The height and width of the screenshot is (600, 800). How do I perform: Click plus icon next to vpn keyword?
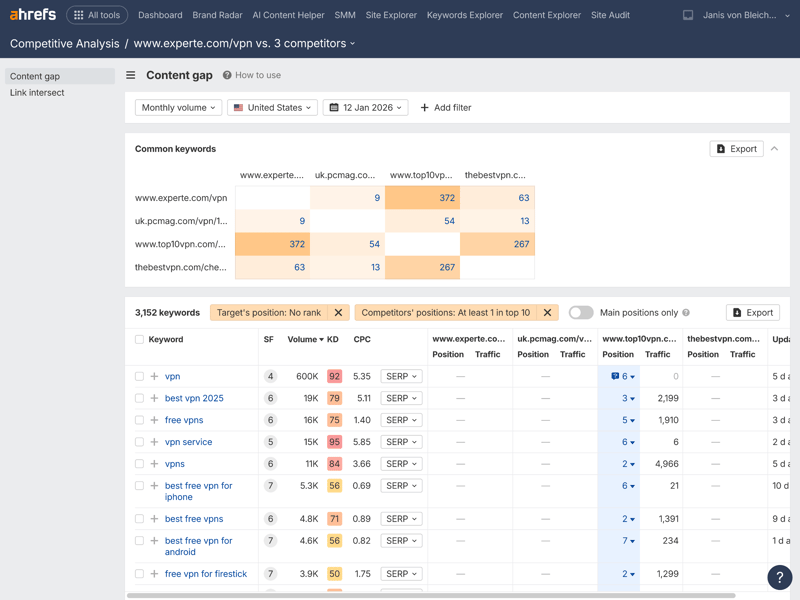coord(154,377)
